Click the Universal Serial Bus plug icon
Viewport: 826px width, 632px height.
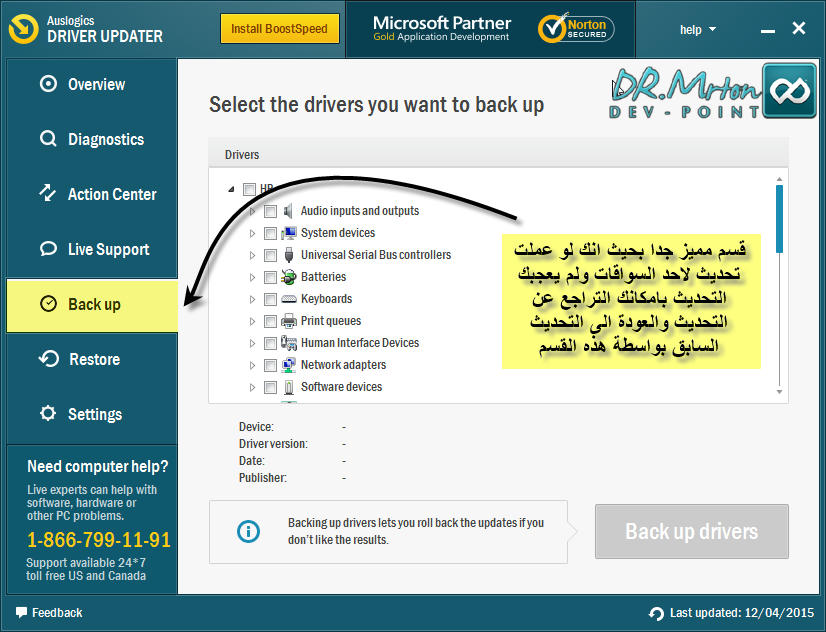point(289,255)
